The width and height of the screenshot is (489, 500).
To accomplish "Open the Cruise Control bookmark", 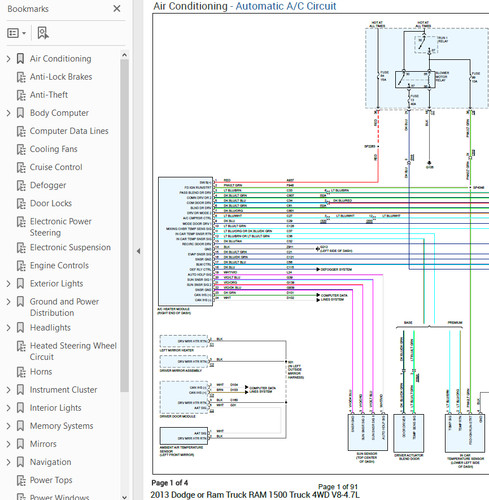I will pos(56,167).
